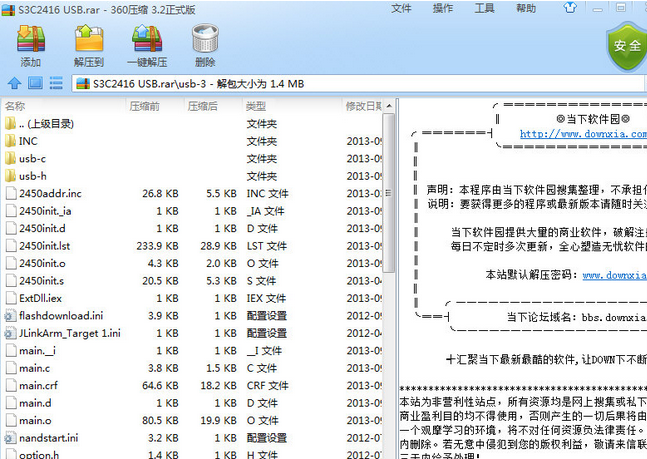
Task: Click the 80.5 KB size cell
Action: point(160,421)
